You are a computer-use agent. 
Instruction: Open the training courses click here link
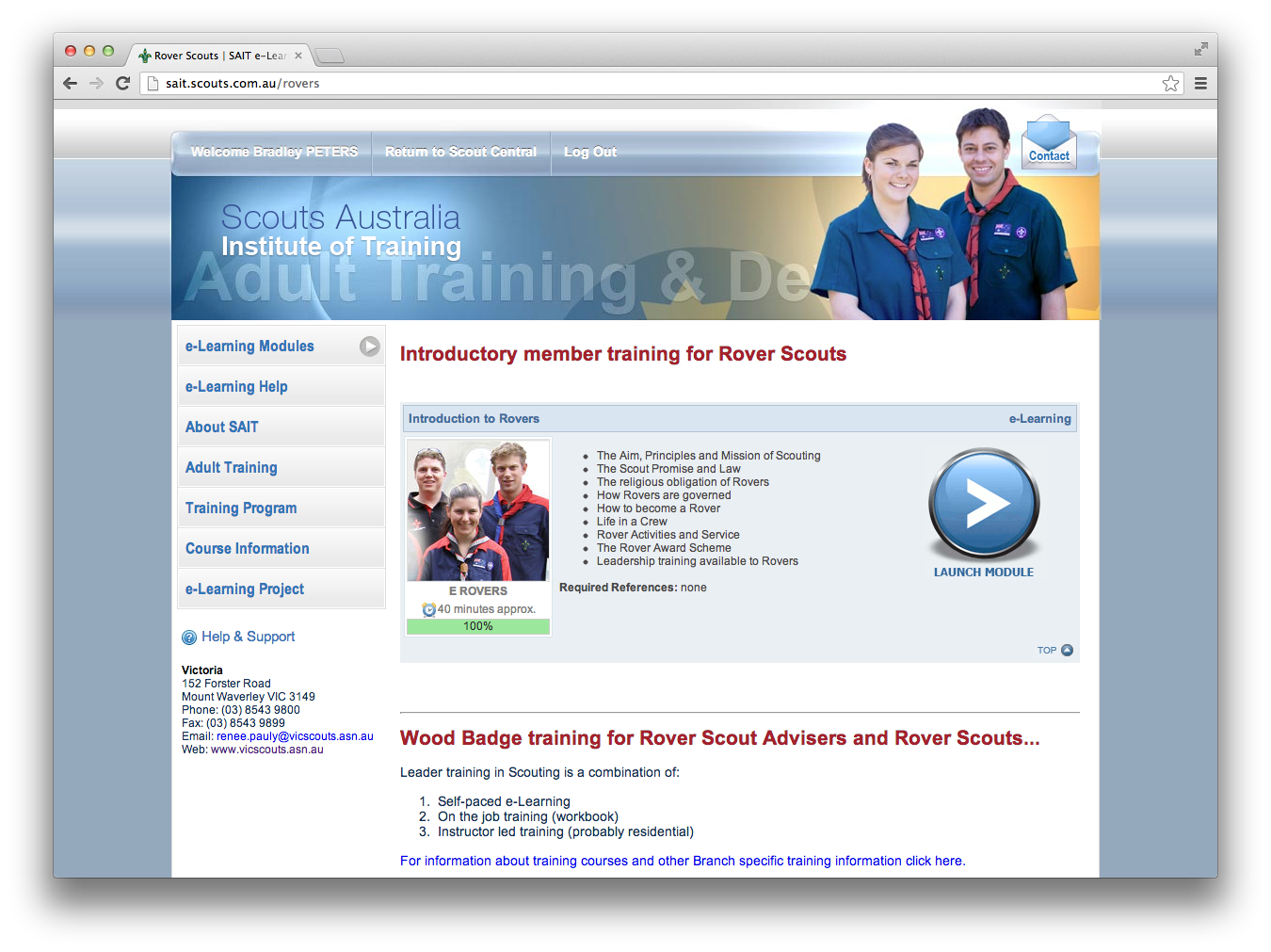tap(683, 861)
